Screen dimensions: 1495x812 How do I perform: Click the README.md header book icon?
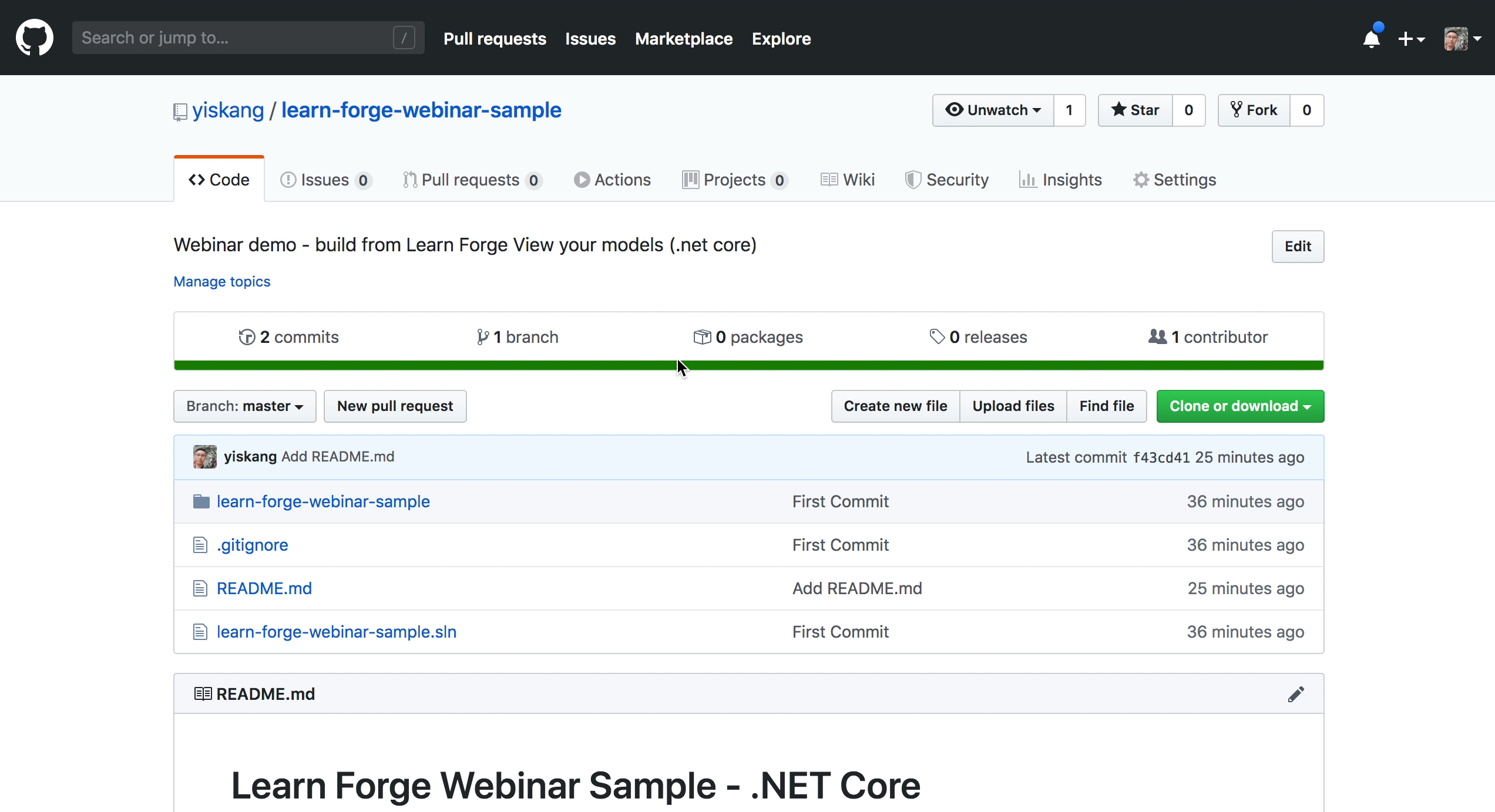[x=203, y=694]
